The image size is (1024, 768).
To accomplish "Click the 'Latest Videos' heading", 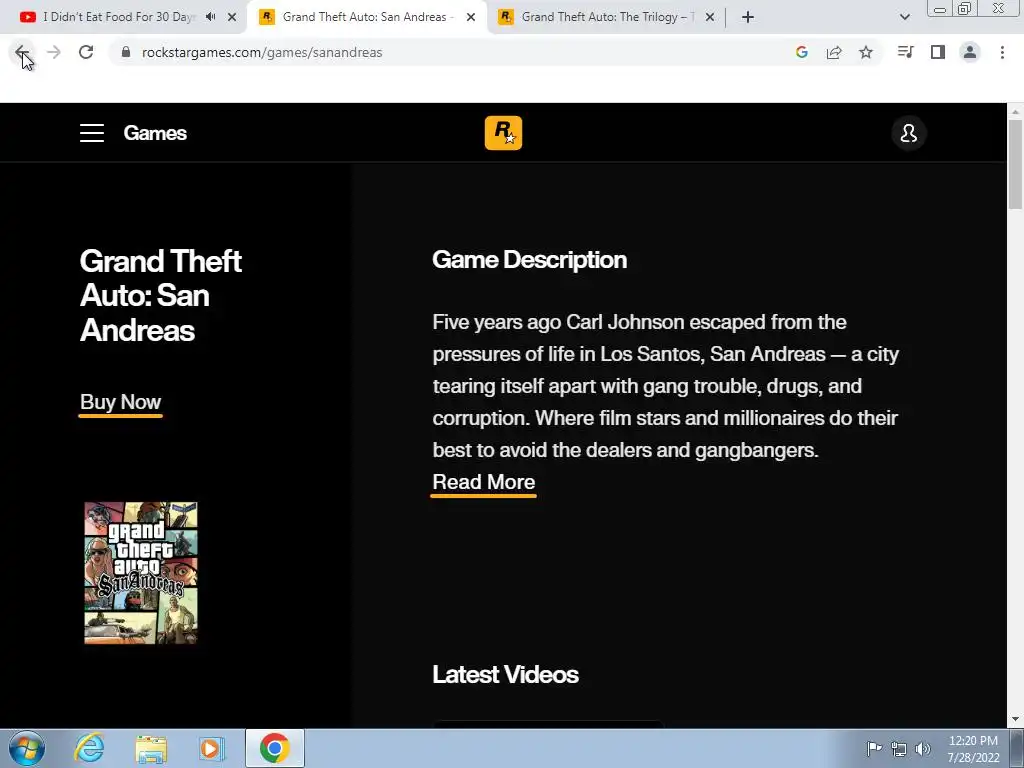I will [505, 675].
